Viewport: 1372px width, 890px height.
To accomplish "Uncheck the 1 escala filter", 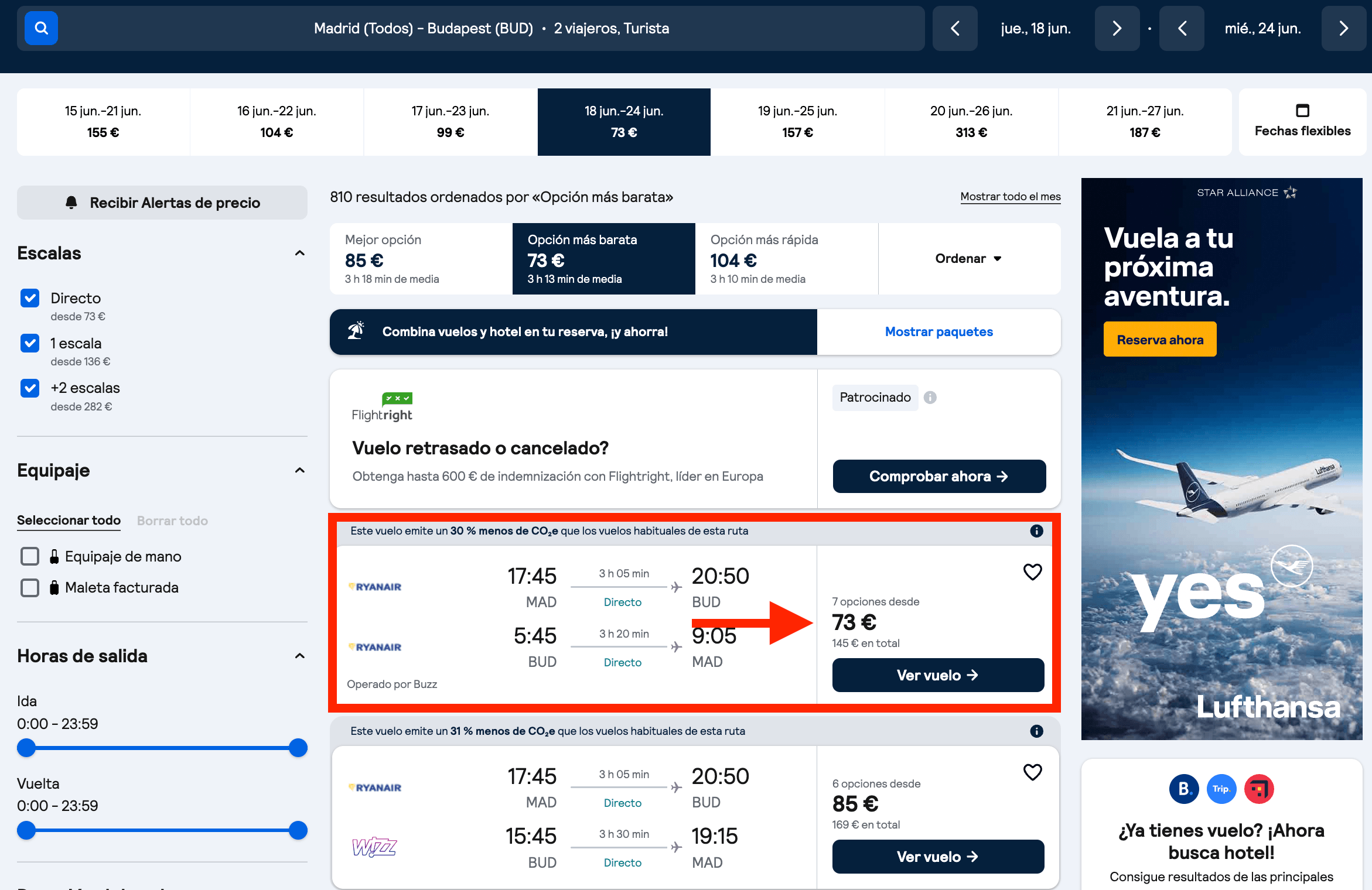I will coord(30,343).
